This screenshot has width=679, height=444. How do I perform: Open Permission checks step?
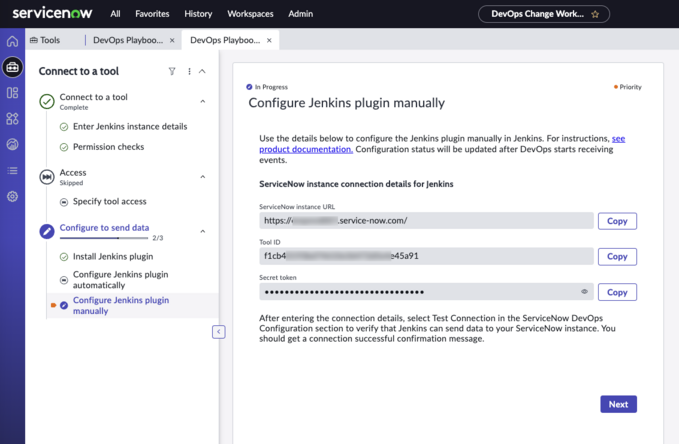click(x=108, y=147)
